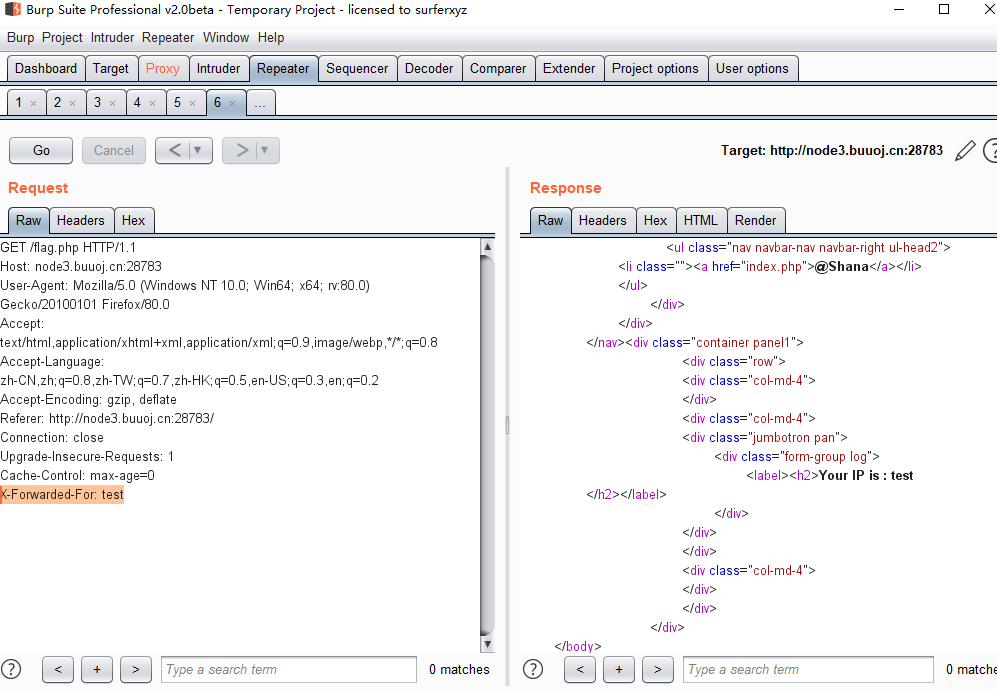Open the Project menu
The width and height of the screenshot is (997, 690).
(62, 37)
